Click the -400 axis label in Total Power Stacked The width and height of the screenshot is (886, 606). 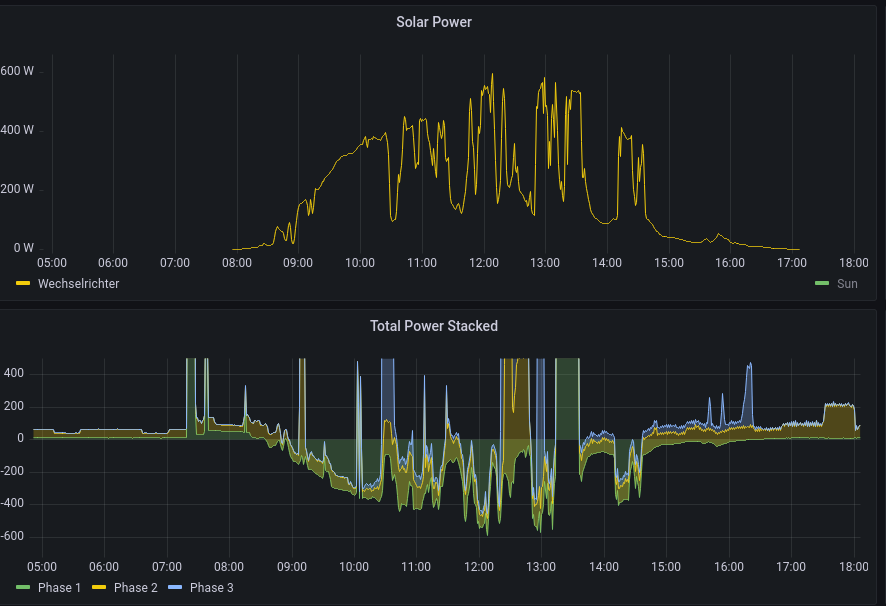pyautogui.click(x=12, y=503)
